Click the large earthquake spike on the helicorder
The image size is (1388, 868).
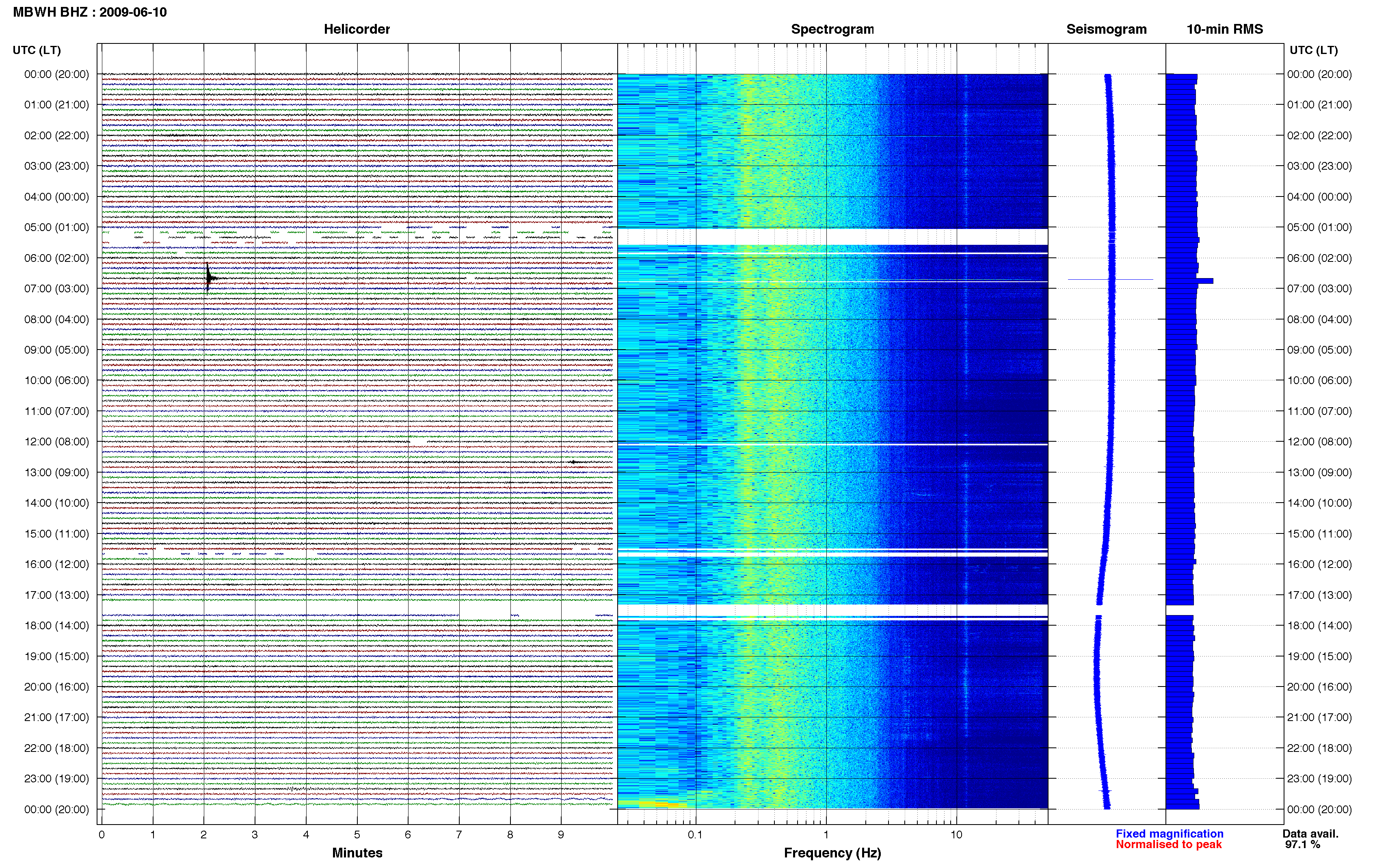point(209,278)
